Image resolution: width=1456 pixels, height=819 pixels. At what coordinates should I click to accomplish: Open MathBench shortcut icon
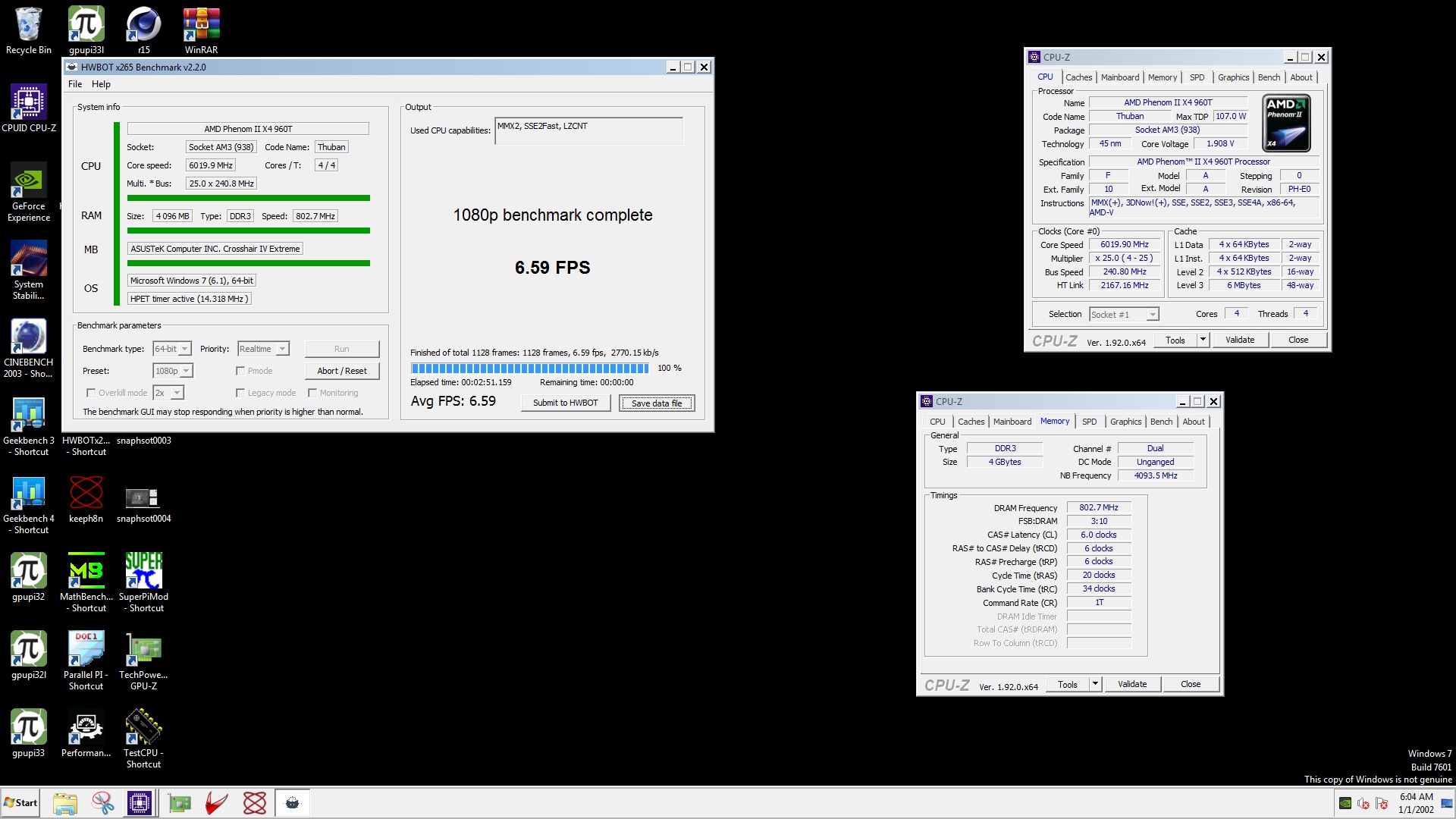pyautogui.click(x=86, y=583)
